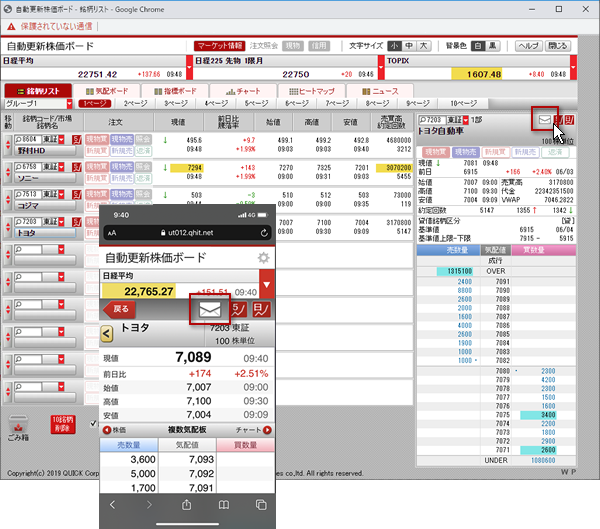Set the font size to 小

point(395,46)
